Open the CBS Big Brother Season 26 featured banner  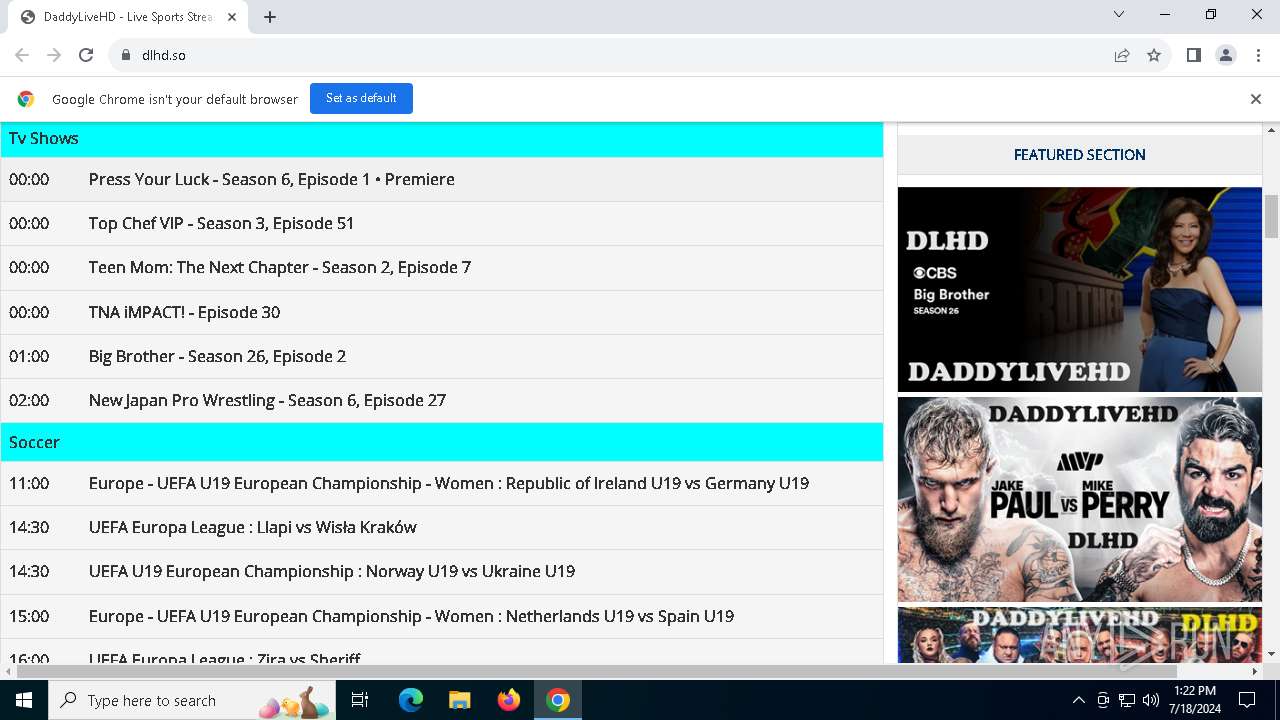point(1079,289)
